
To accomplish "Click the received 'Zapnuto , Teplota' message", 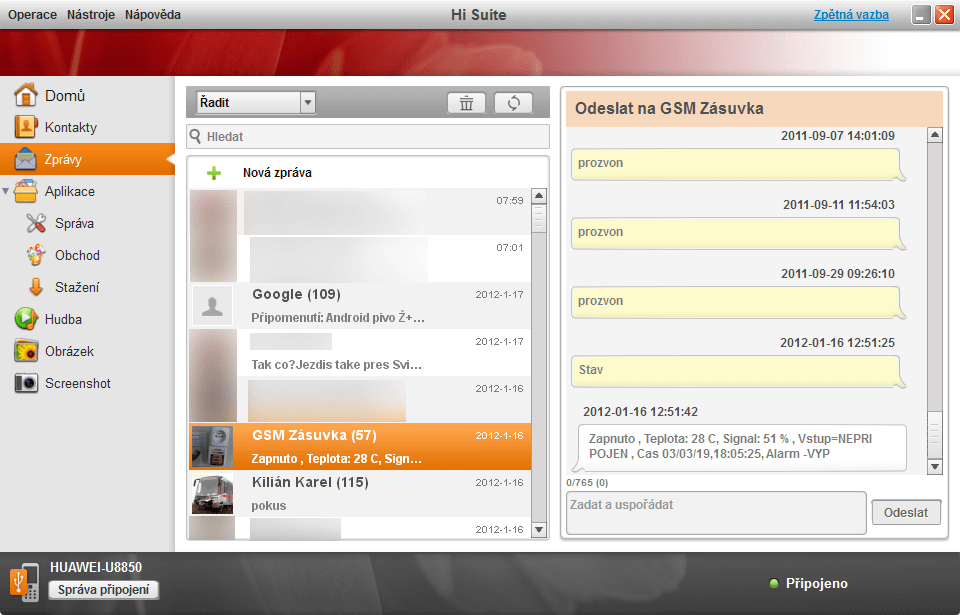I will pyautogui.click(x=741, y=447).
